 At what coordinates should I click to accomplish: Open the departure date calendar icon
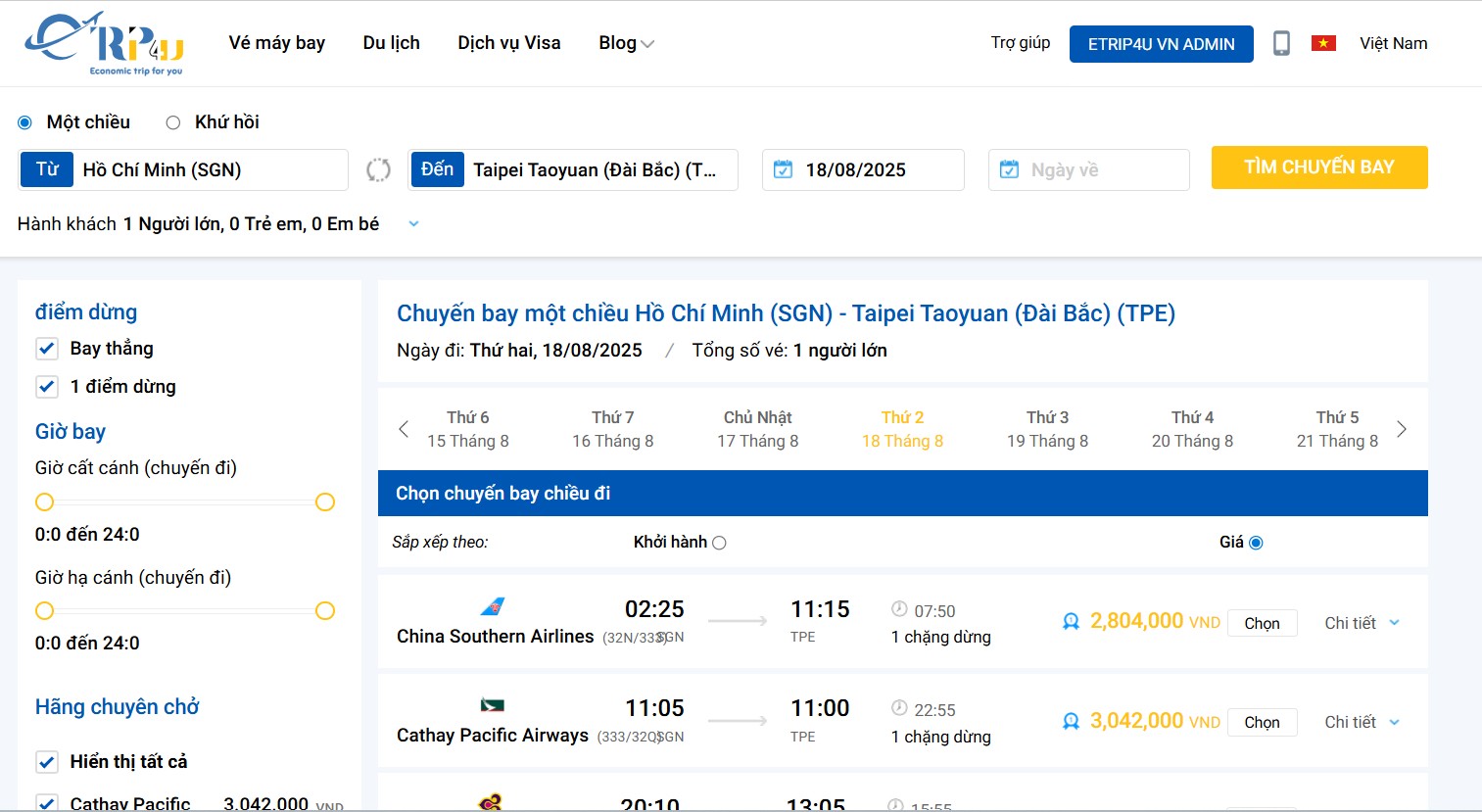783,168
